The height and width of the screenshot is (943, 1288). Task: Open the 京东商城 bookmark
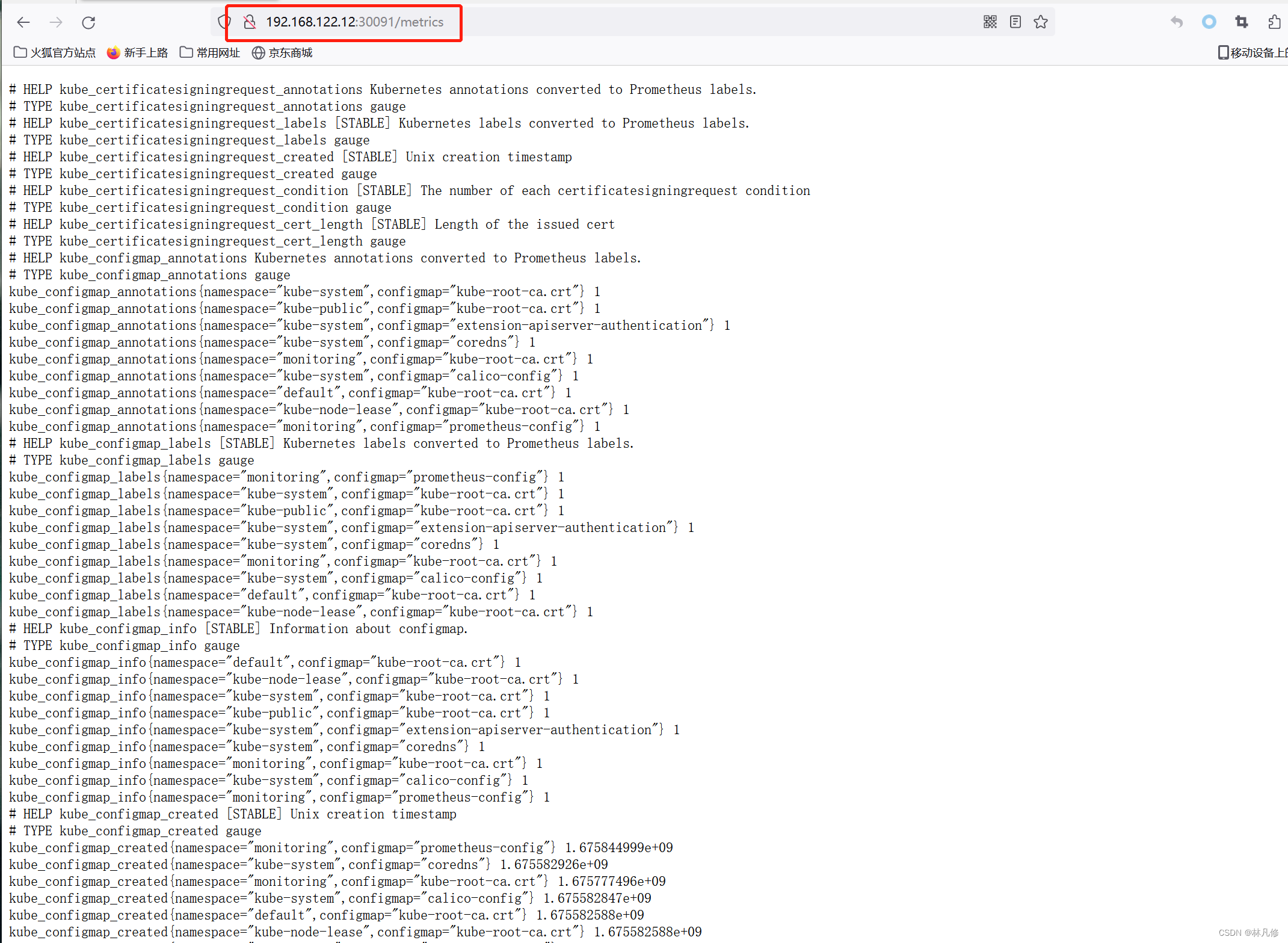291,52
